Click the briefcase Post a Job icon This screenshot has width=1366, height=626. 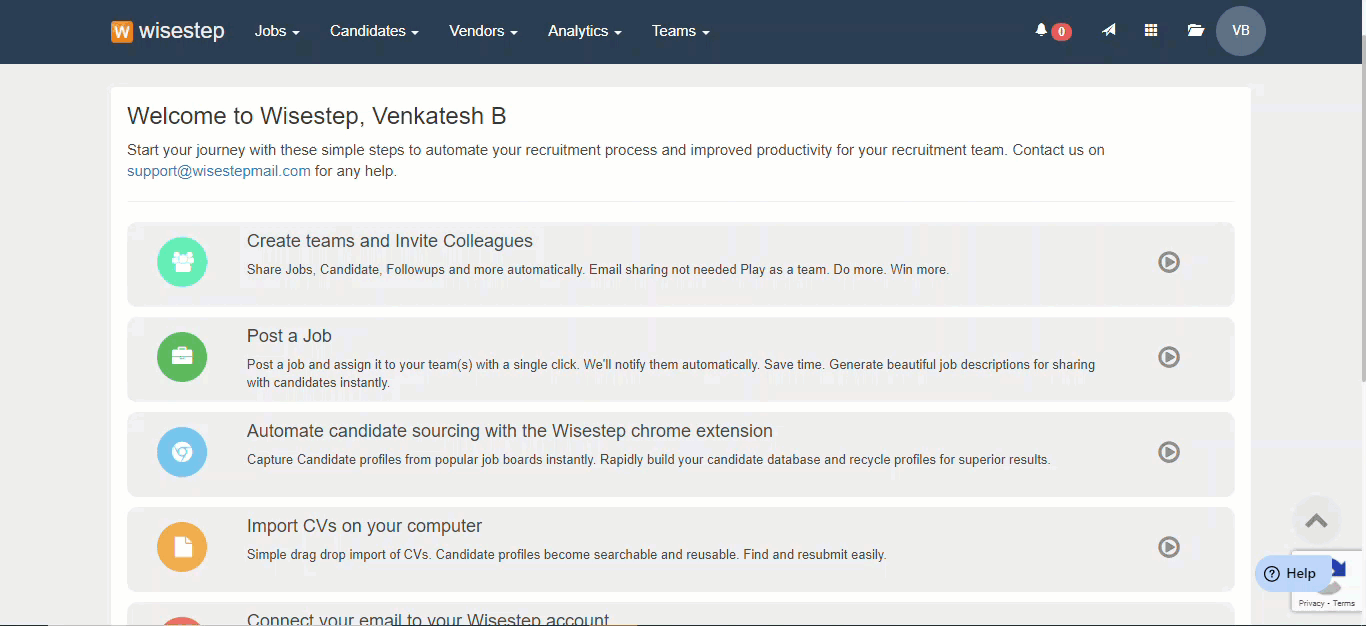coord(182,357)
